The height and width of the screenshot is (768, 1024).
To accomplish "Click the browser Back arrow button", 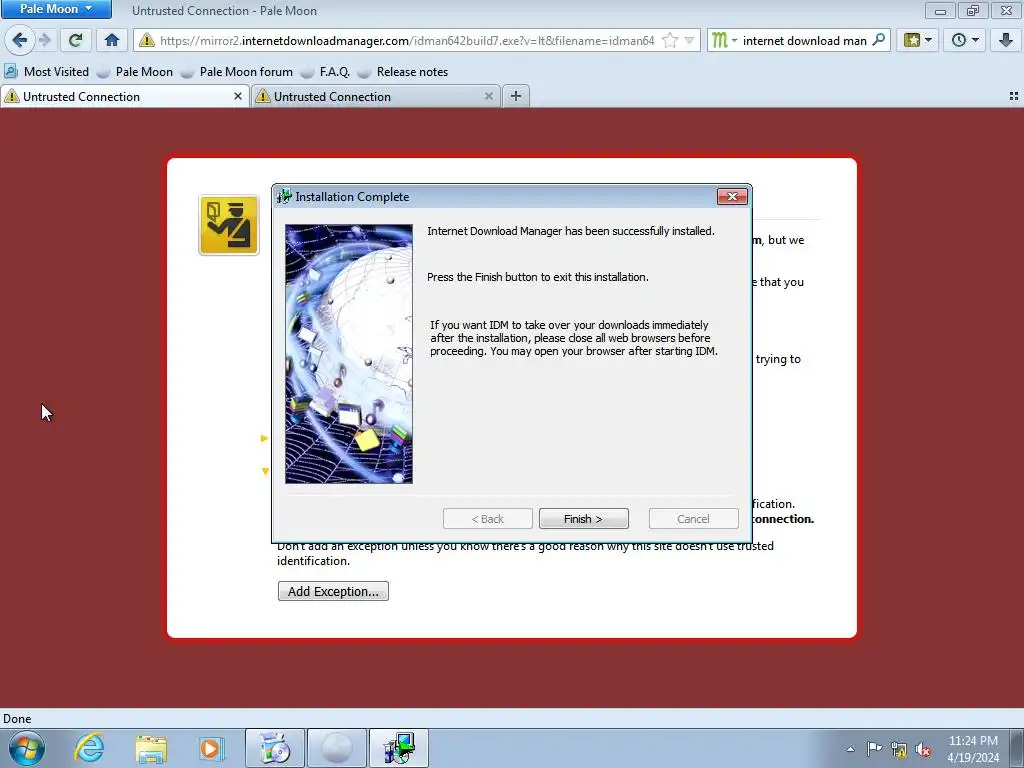I will point(20,40).
